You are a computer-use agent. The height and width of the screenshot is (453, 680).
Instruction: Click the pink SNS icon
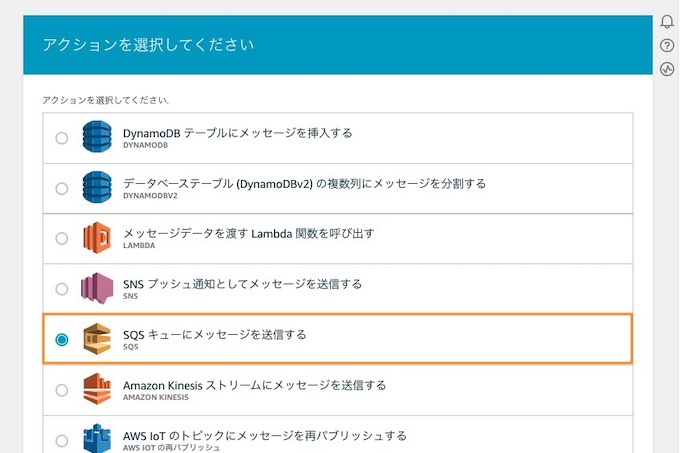click(97, 288)
